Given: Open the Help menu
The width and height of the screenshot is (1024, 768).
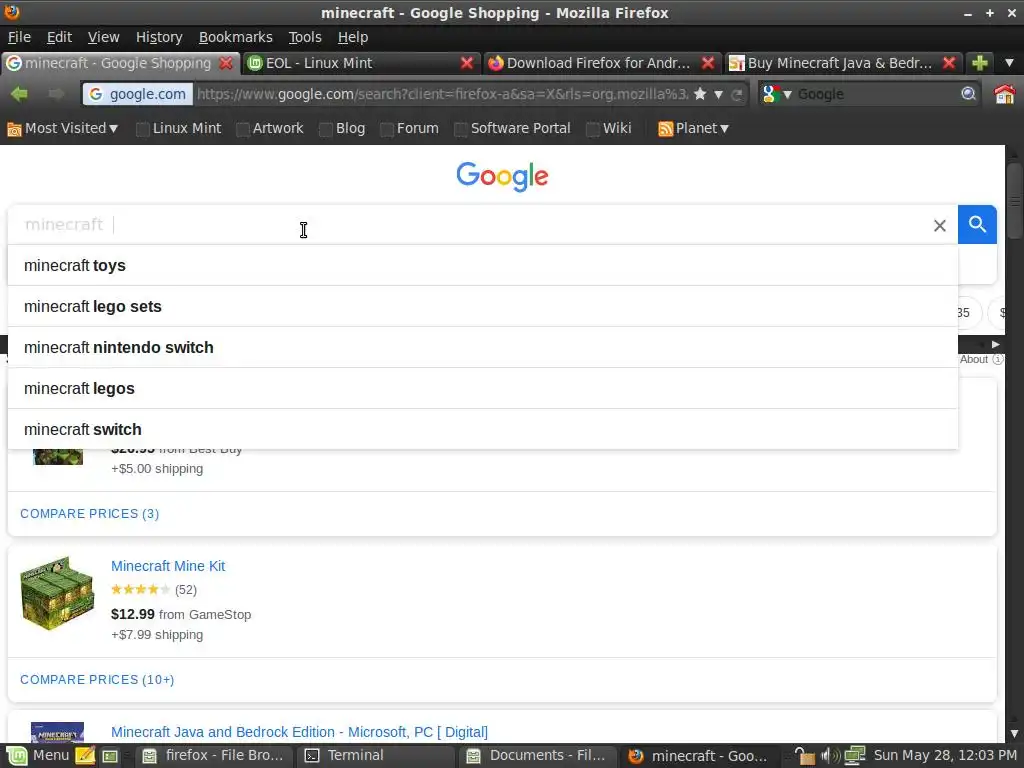Looking at the screenshot, I should 353,37.
